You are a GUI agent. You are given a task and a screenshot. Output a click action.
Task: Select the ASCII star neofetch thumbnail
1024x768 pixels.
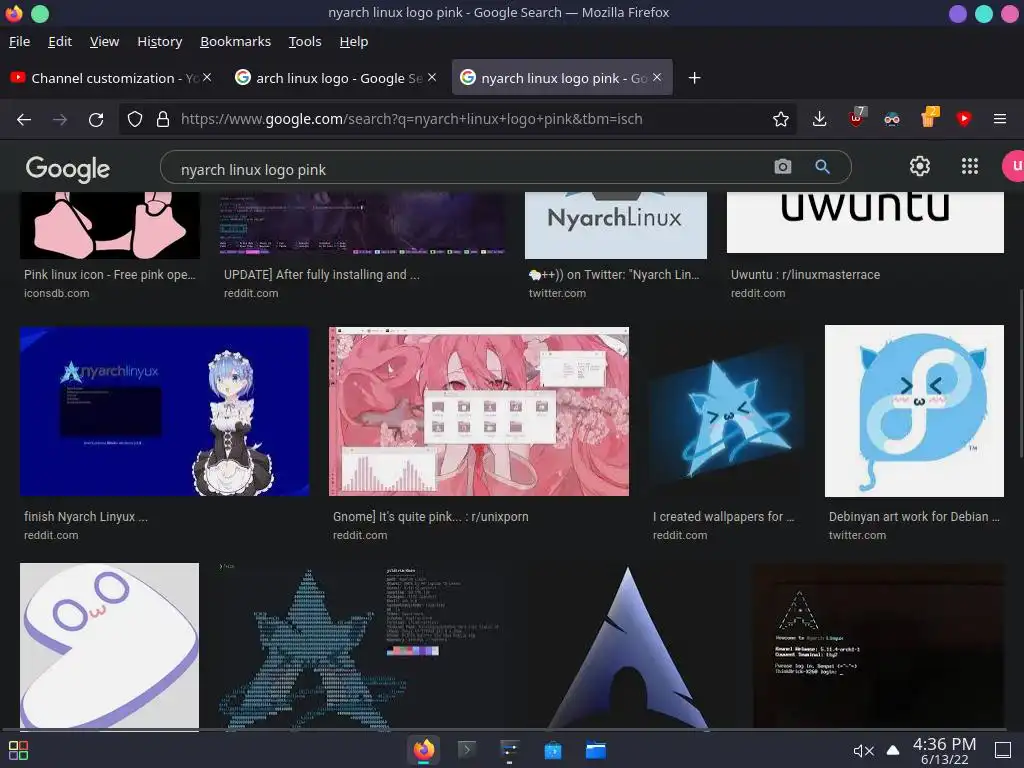pos(362,645)
